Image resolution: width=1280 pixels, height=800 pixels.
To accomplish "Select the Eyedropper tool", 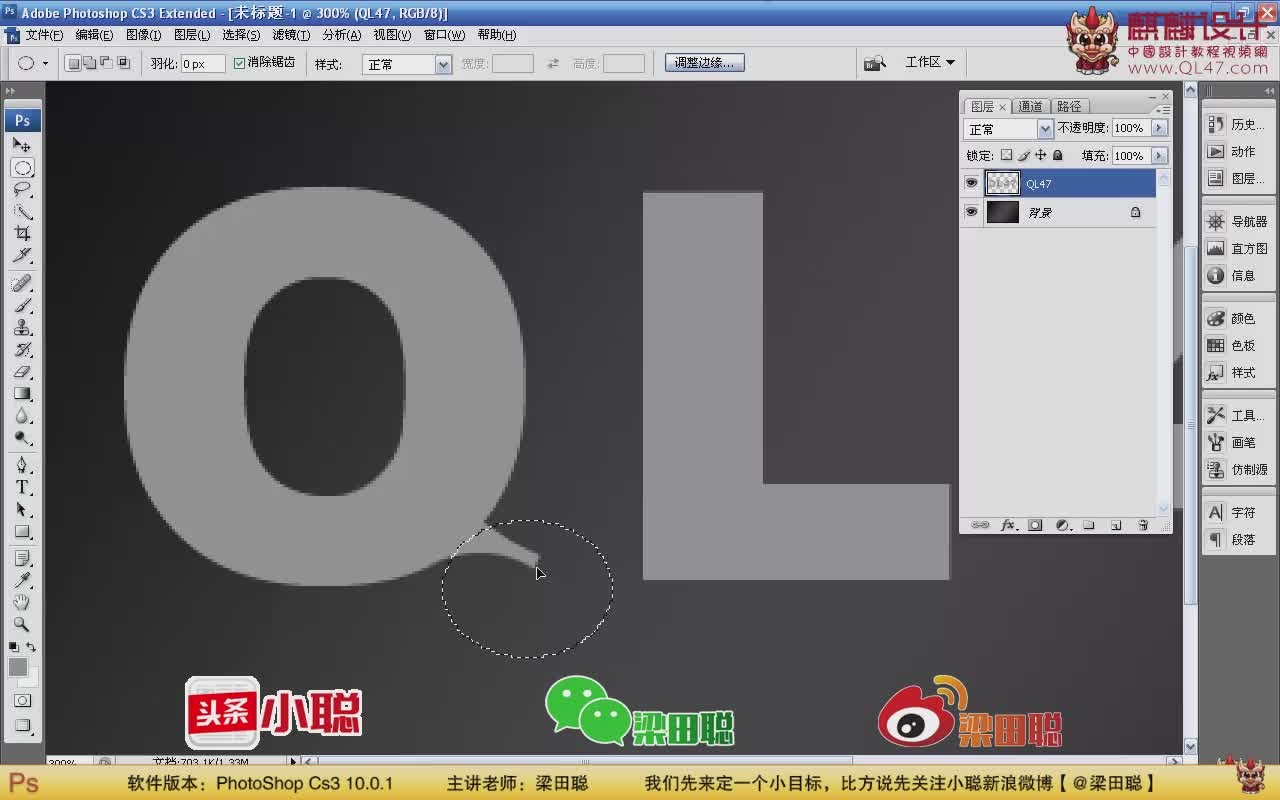I will 22,580.
